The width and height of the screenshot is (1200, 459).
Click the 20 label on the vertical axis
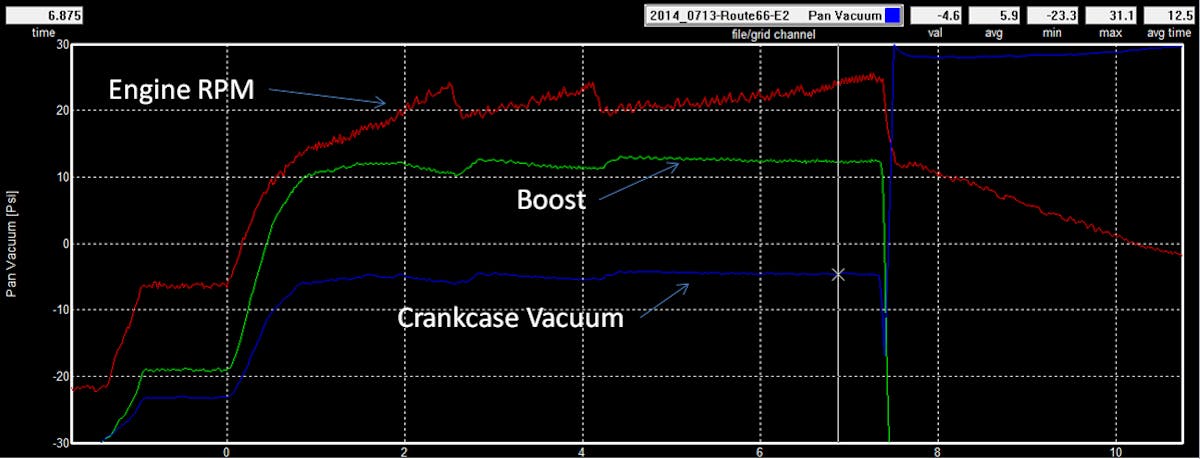[x=60, y=111]
